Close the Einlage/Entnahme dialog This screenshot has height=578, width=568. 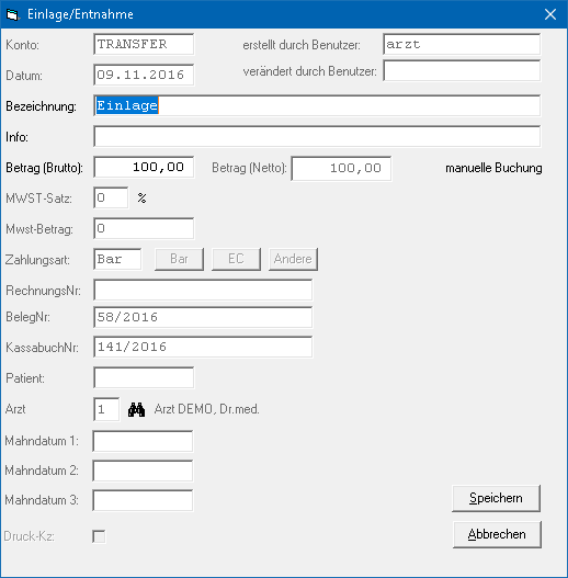pyautogui.click(x=550, y=15)
